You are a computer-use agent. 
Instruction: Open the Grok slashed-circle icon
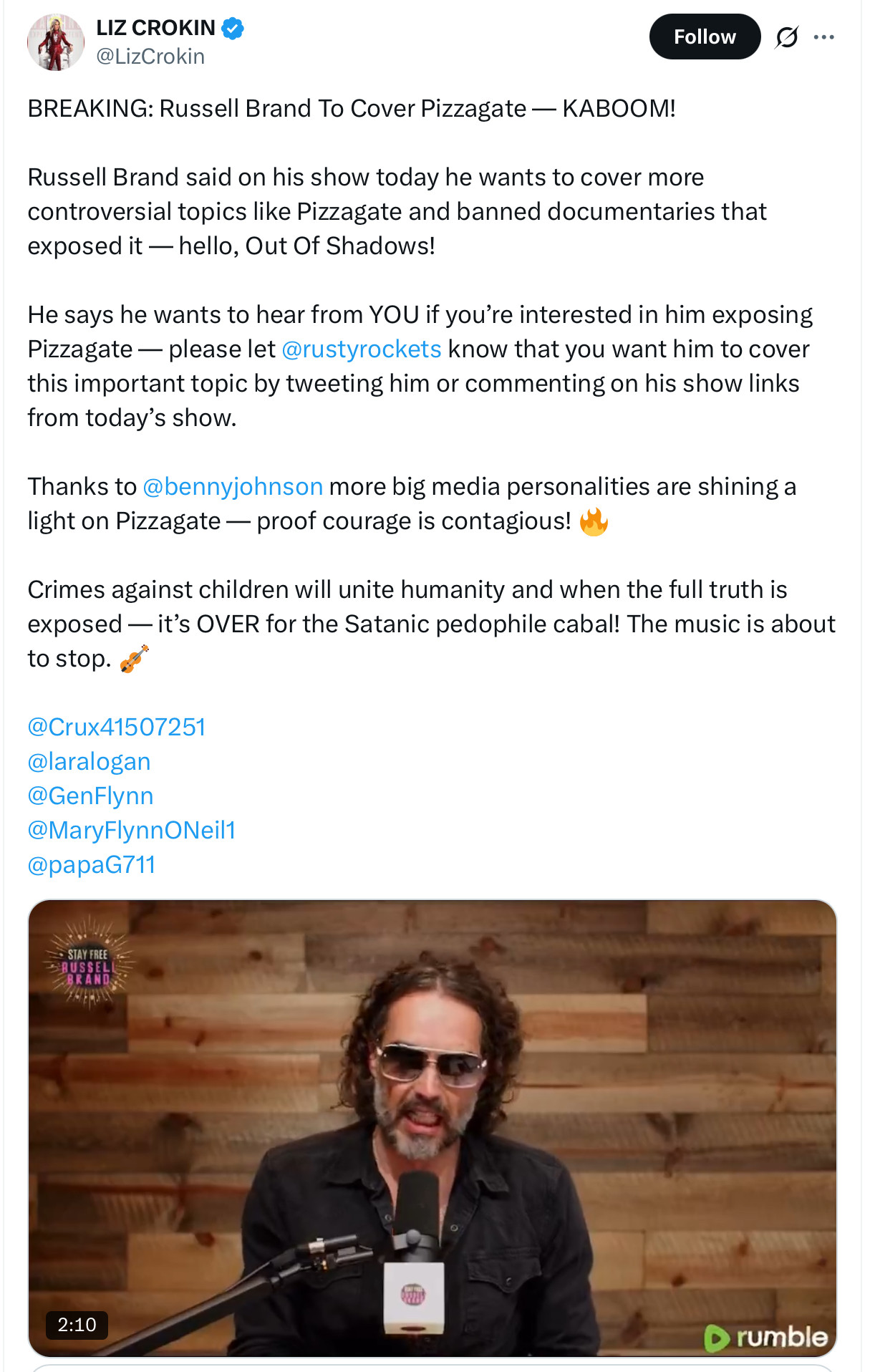(x=786, y=37)
